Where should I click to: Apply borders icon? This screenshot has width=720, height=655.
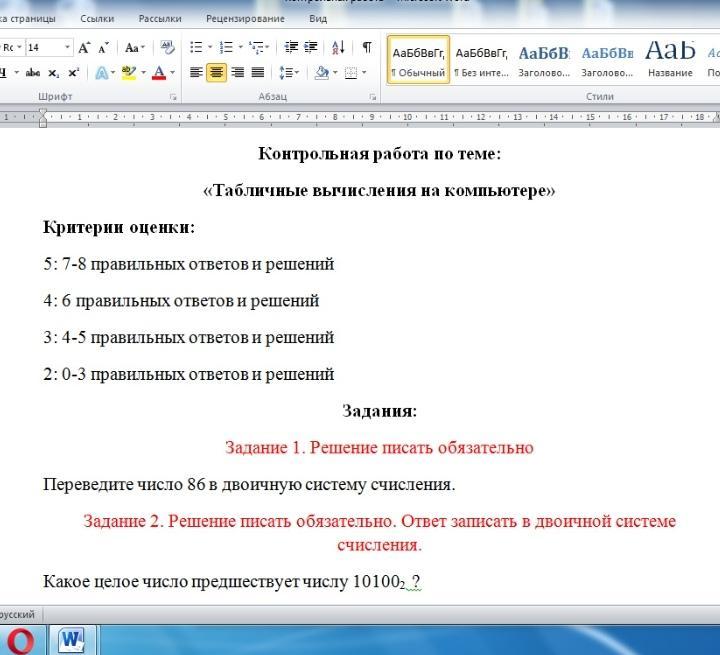(351, 73)
